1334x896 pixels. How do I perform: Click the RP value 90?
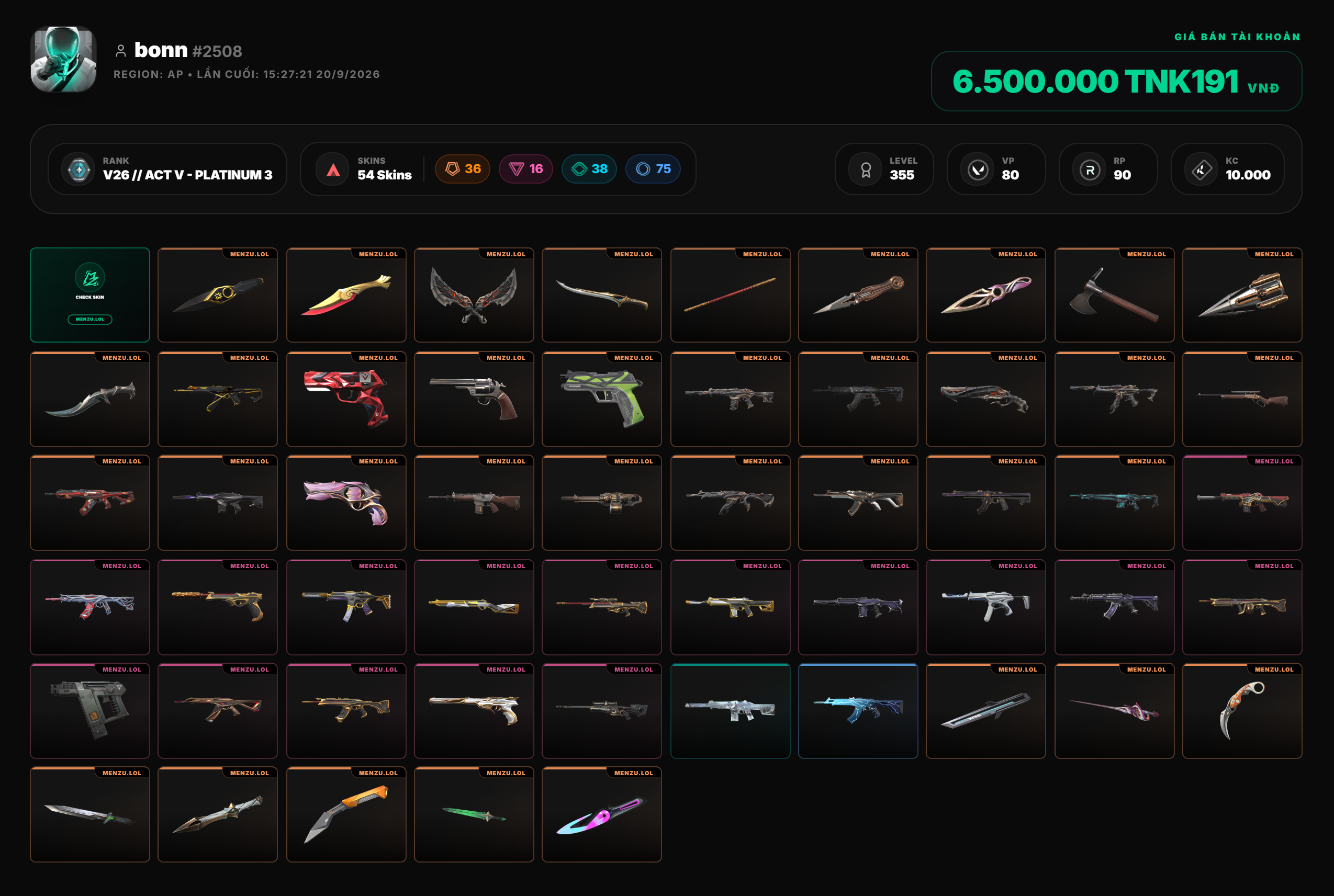click(x=1122, y=175)
